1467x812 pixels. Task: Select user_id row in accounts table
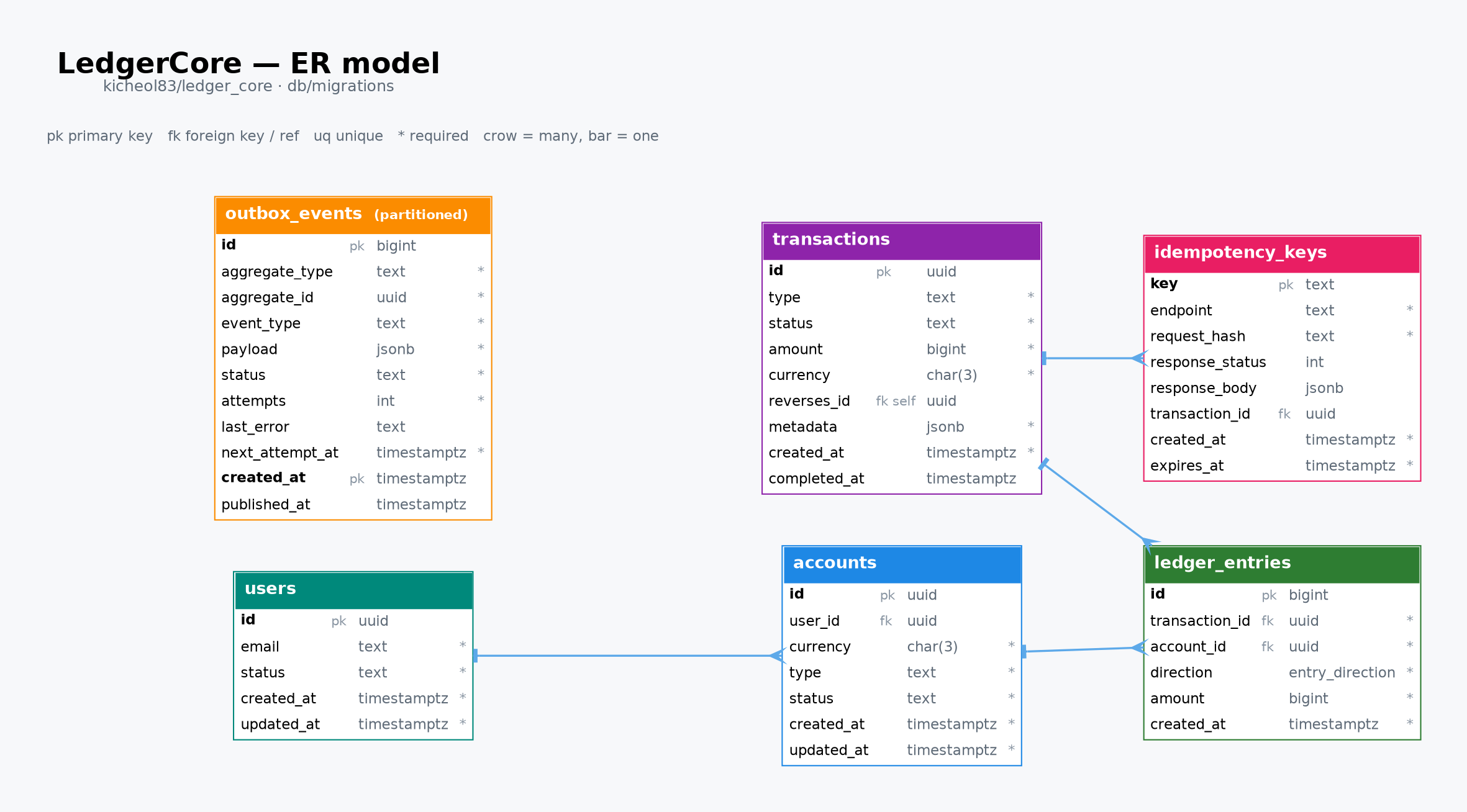click(x=902, y=621)
